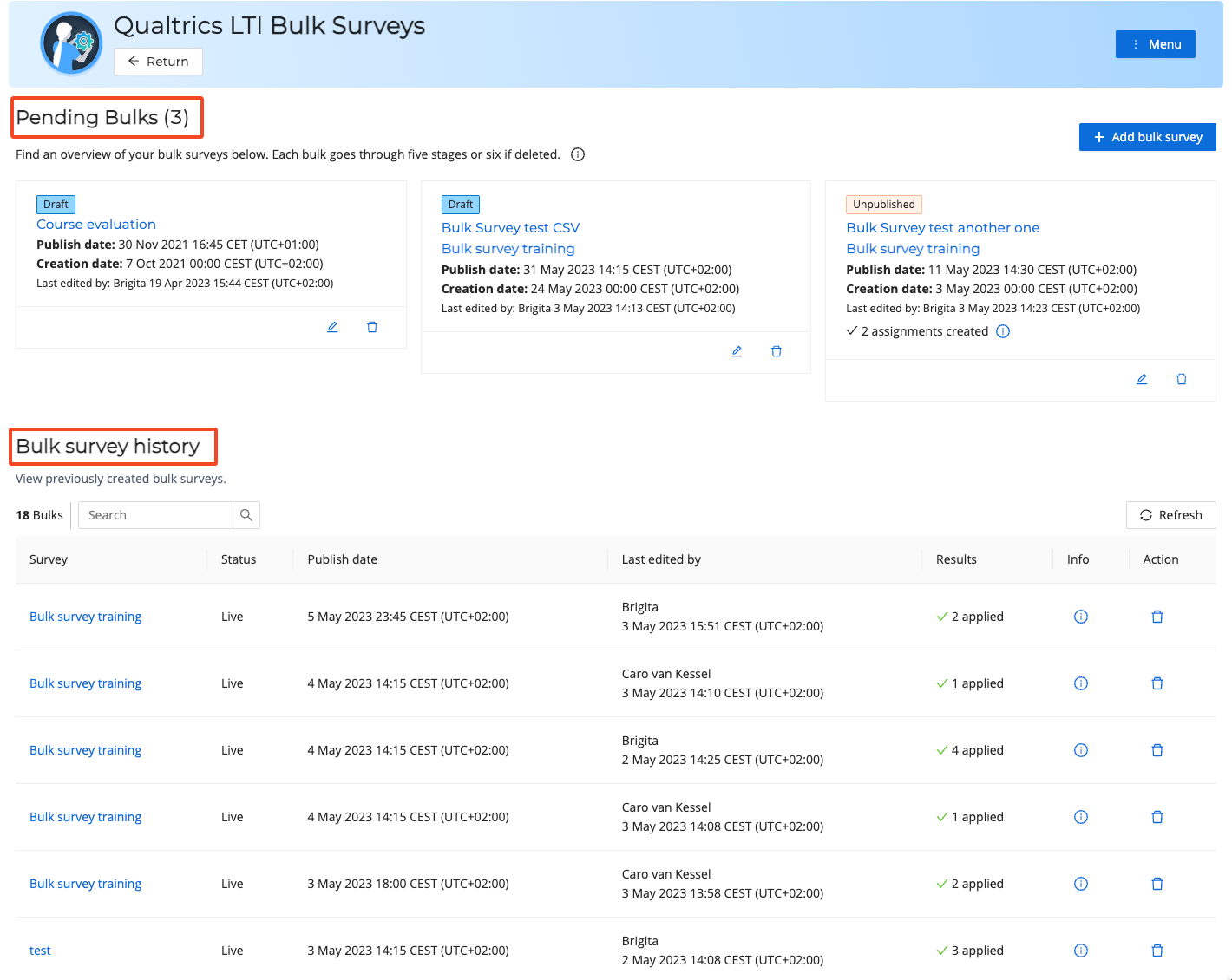Show info for bulk published 3 May 18:00
The image size is (1232, 980).
tap(1081, 884)
